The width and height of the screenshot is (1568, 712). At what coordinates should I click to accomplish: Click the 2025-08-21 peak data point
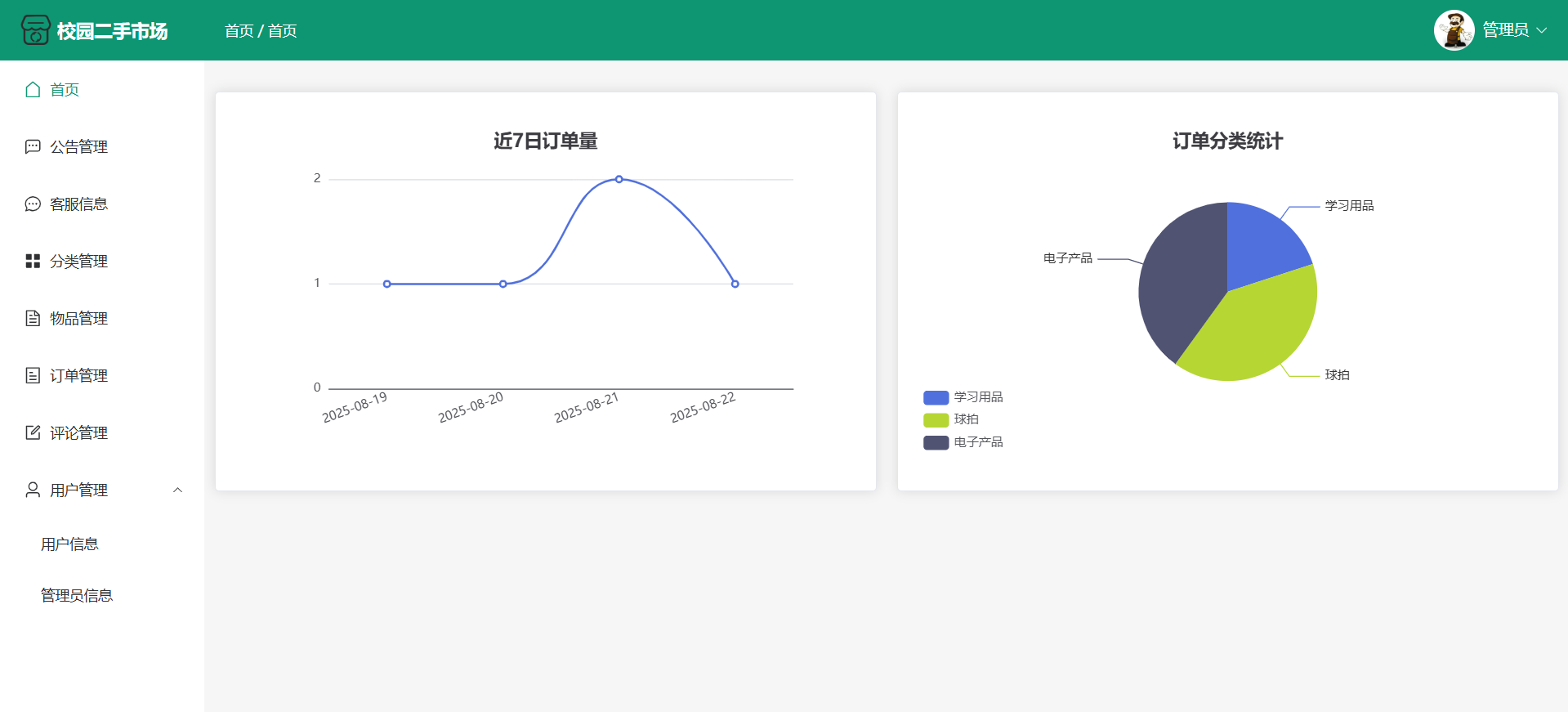pos(619,179)
